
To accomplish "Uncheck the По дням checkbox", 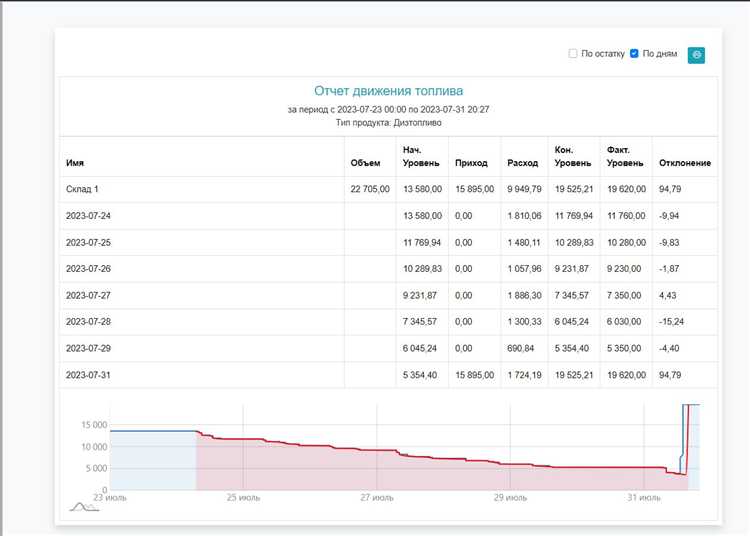I will point(634,54).
